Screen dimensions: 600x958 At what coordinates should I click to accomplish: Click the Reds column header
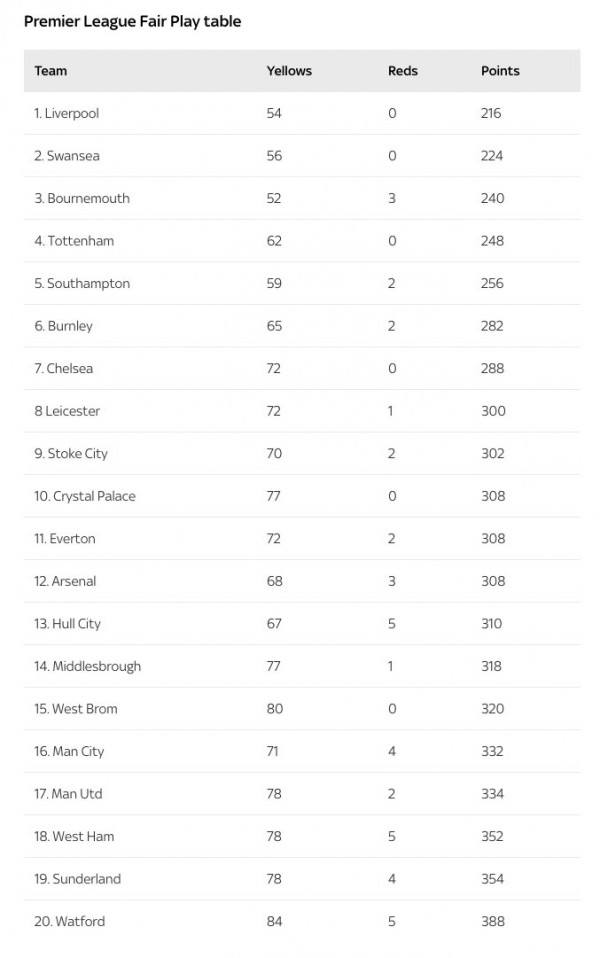(403, 71)
